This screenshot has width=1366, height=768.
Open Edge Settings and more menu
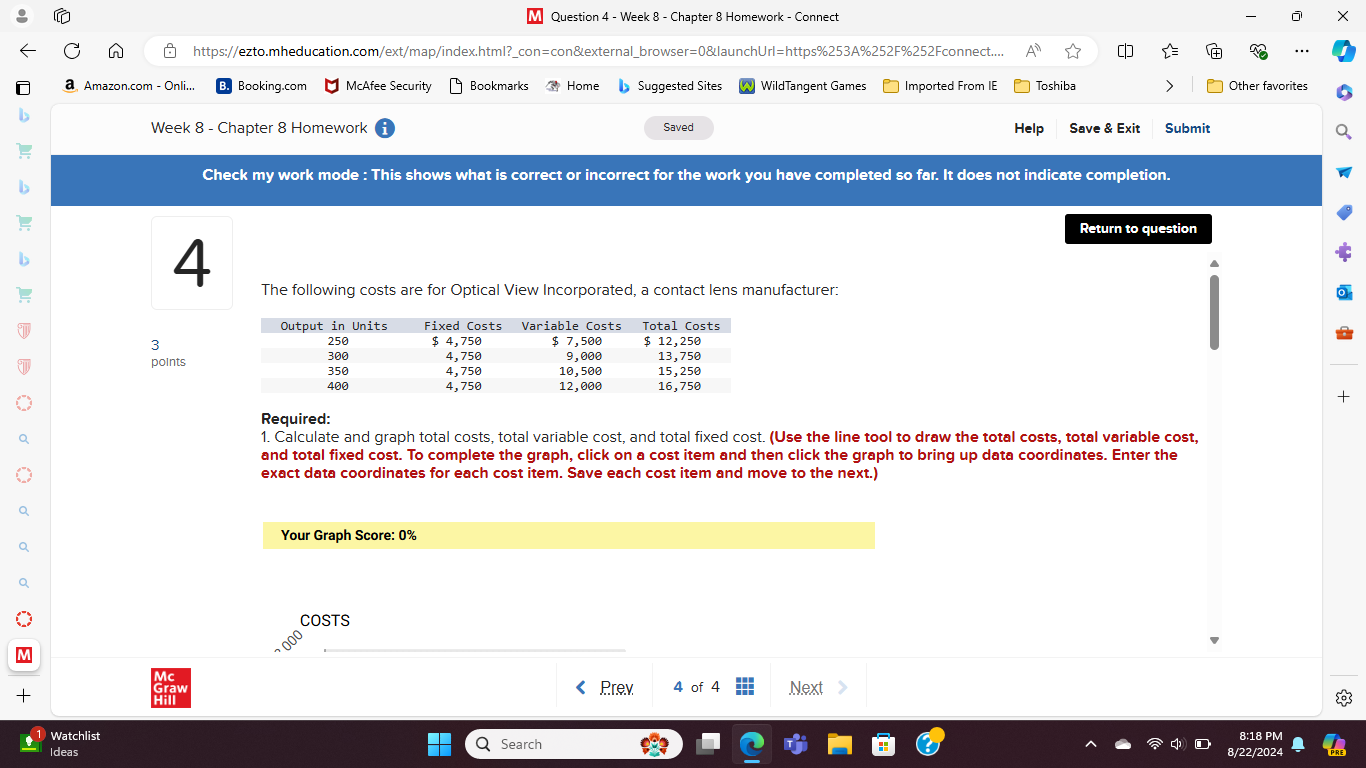(x=1300, y=51)
